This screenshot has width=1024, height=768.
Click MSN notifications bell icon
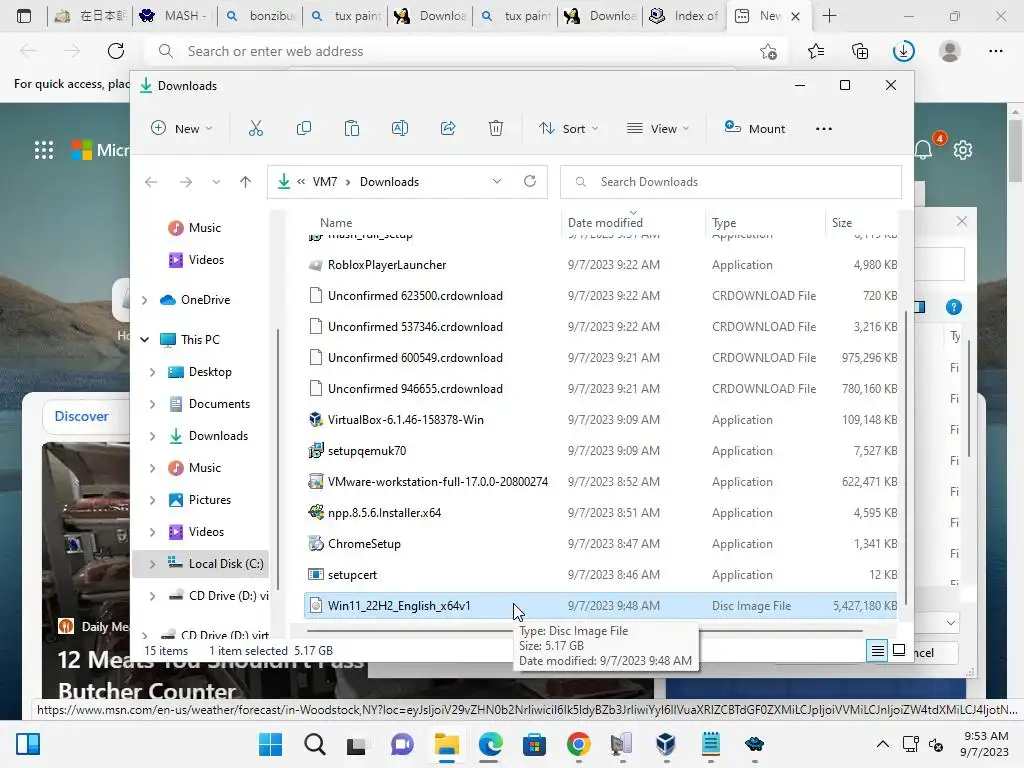tap(923, 150)
